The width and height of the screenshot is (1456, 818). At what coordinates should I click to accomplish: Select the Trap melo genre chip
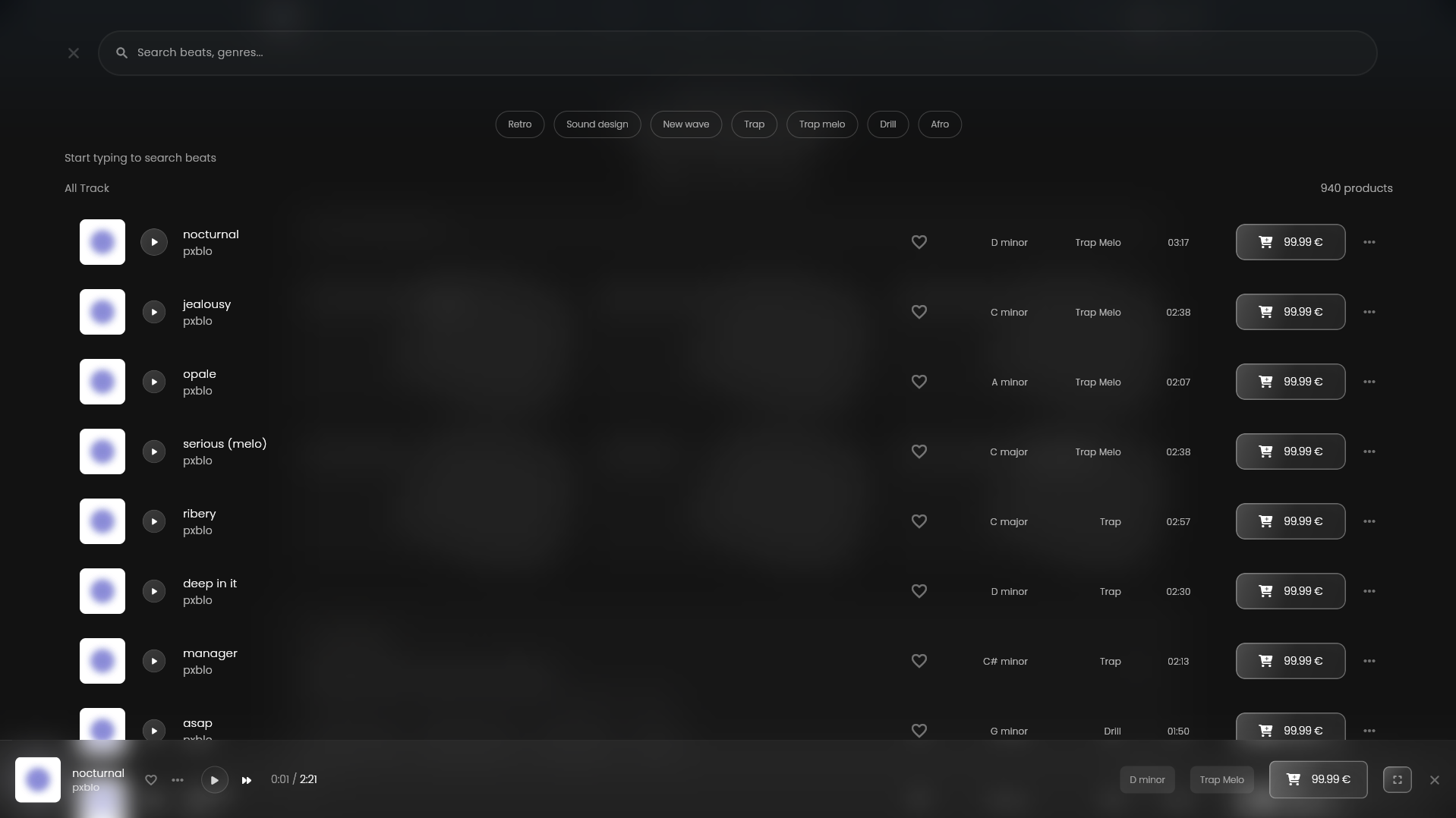coord(822,124)
